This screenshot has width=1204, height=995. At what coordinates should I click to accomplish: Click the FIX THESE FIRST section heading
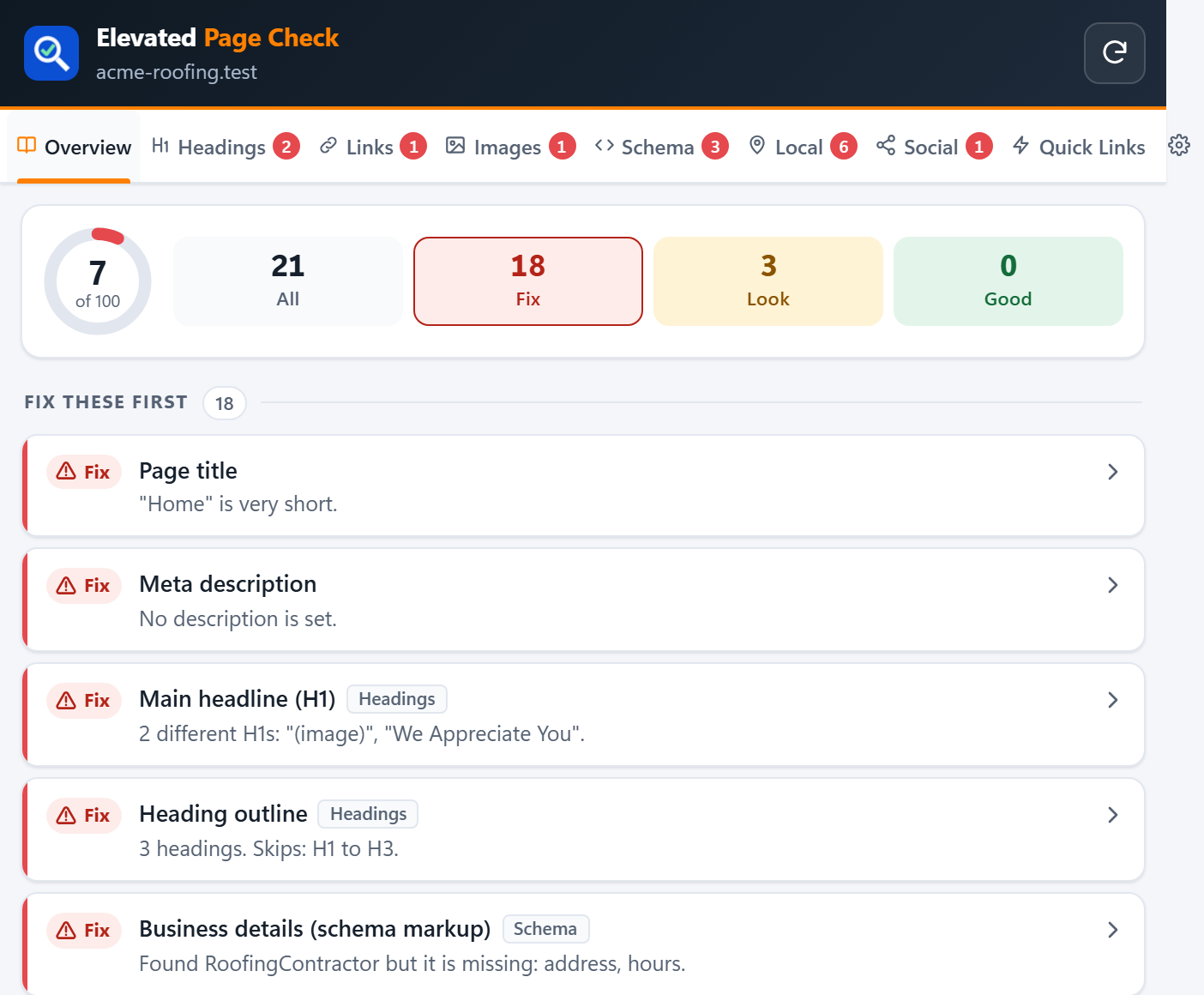pyautogui.click(x=105, y=402)
